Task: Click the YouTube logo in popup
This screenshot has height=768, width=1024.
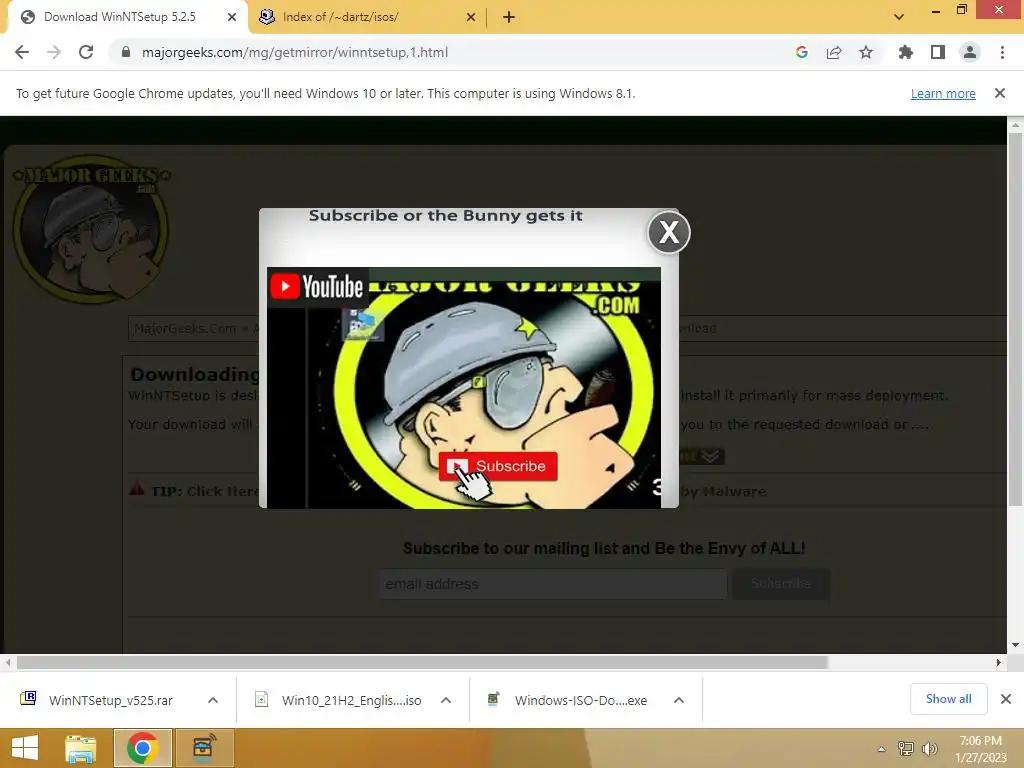Action: (317, 287)
